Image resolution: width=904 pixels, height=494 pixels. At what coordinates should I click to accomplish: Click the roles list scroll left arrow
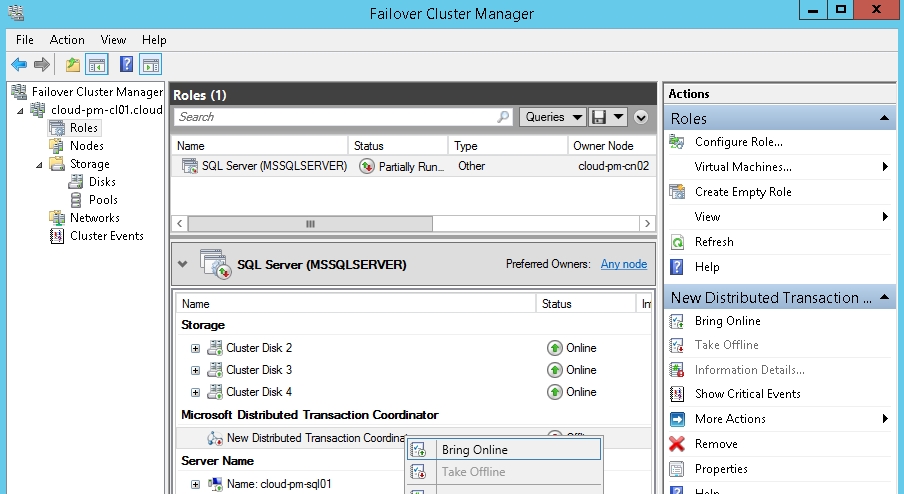pyautogui.click(x=179, y=224)
